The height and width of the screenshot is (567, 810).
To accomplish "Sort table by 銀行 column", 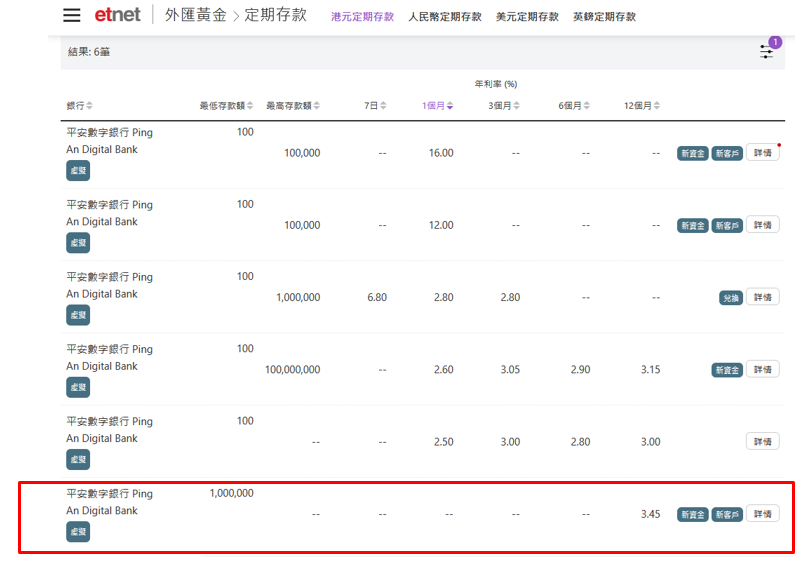I will 80,106.
